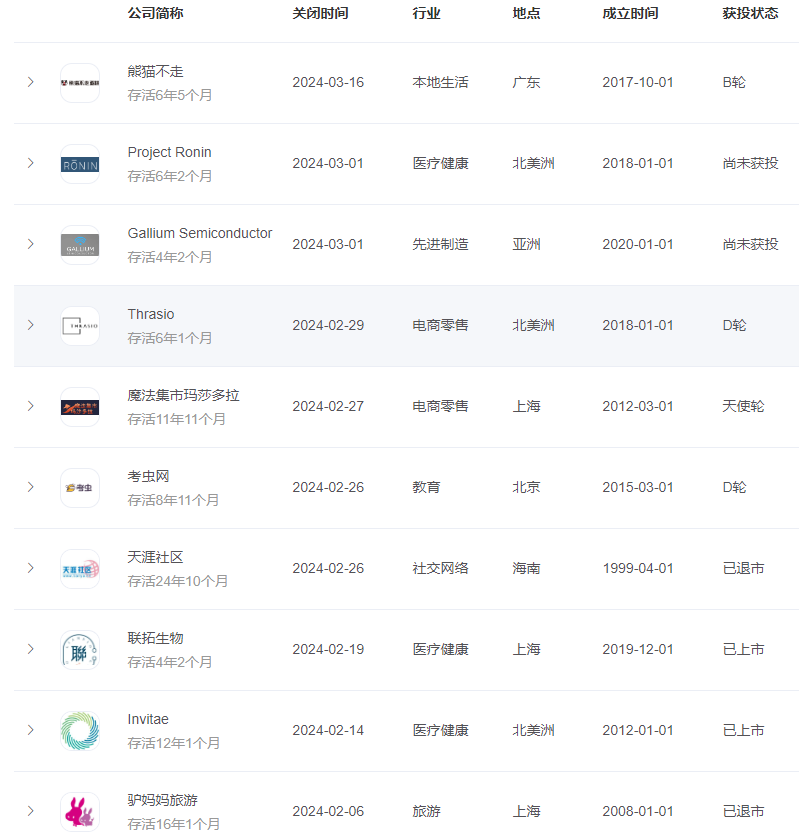The width and height of the screenshot is (799, 840).
Task: Click the close date 2024-02-19
Action: point(328,649)
